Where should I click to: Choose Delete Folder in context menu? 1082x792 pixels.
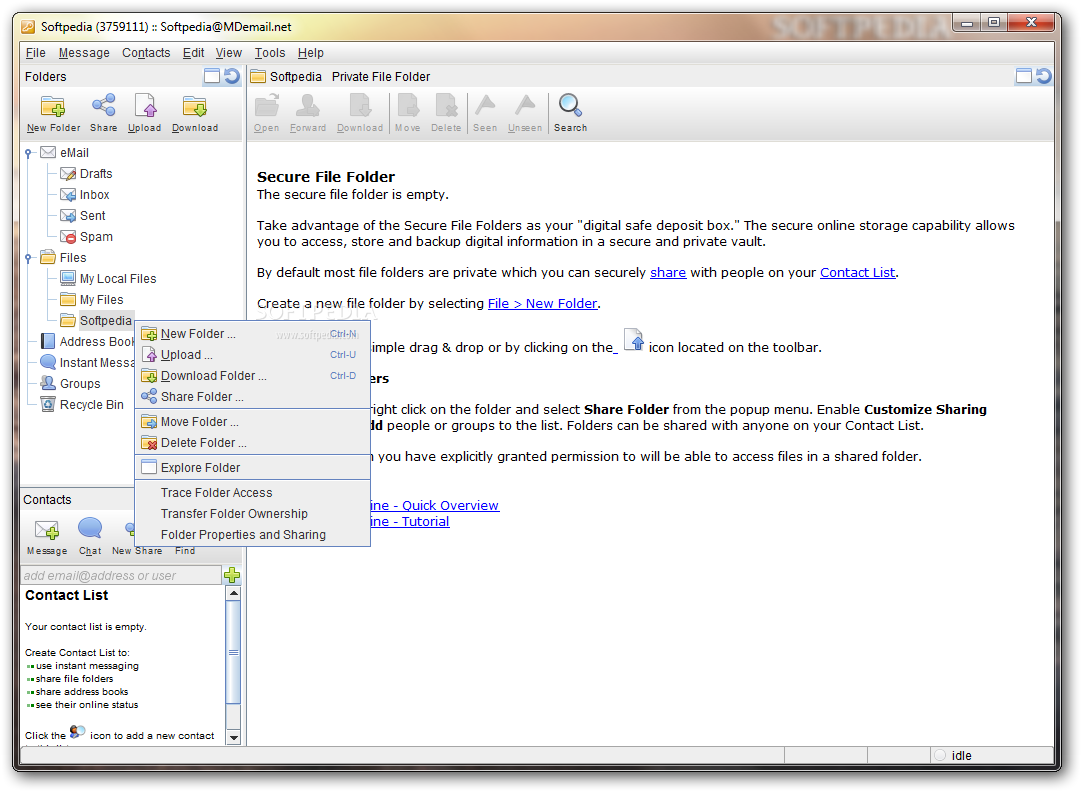coord(253,443)
